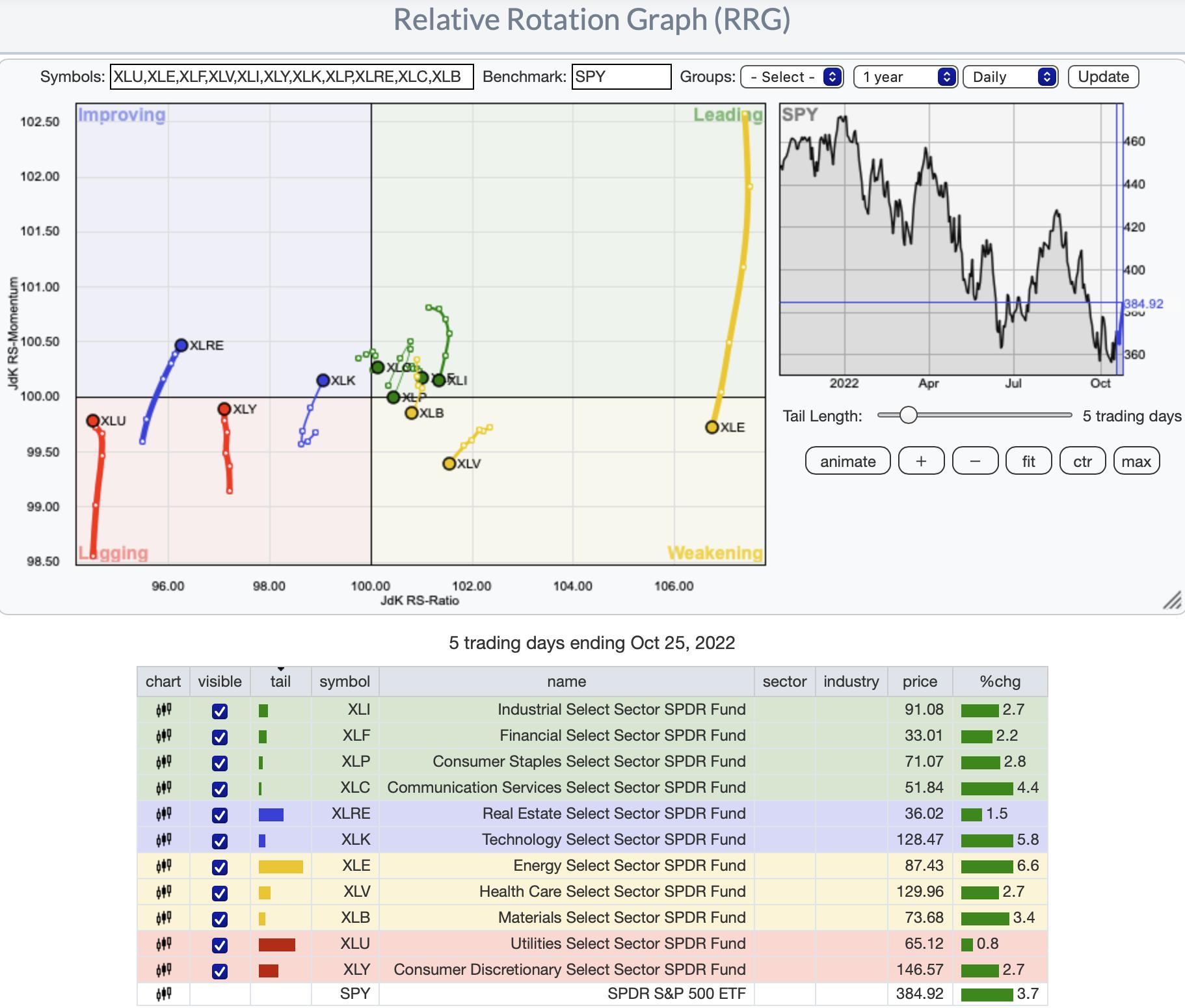1185x1008 pixels.
Task: Toggle visibility checkbox for XLK
Action: pyautogui.click(x=220, y=841)
